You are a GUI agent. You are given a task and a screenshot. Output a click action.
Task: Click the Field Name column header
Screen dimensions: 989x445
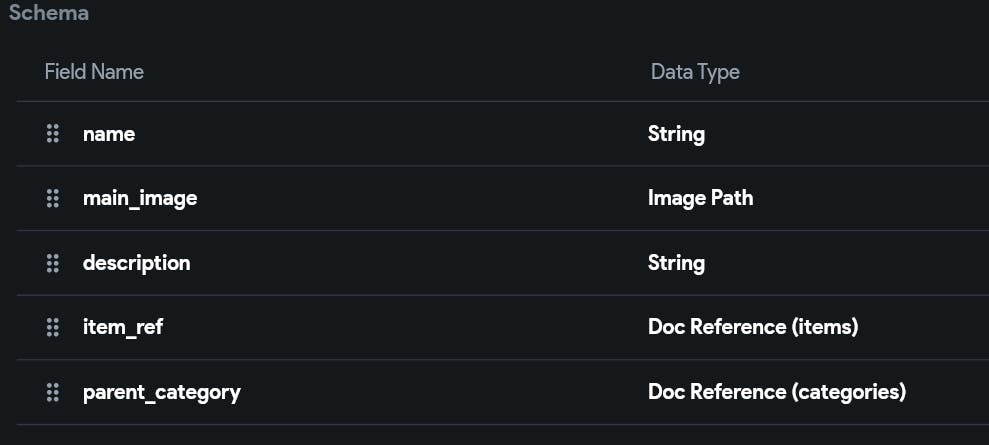pyautogui.click(x=94, y=72)
